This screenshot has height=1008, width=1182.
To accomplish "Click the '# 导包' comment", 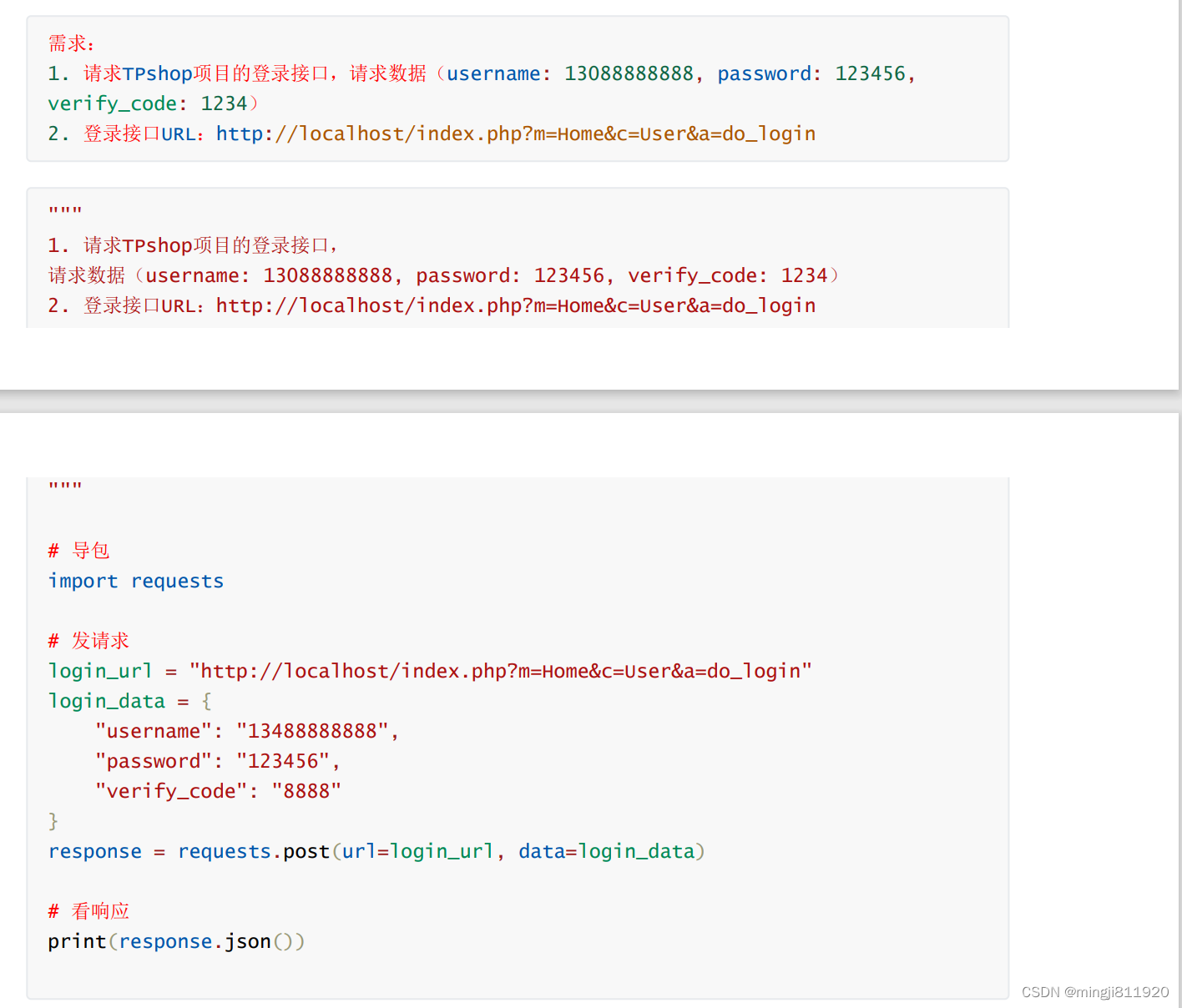I will point(78,551).
